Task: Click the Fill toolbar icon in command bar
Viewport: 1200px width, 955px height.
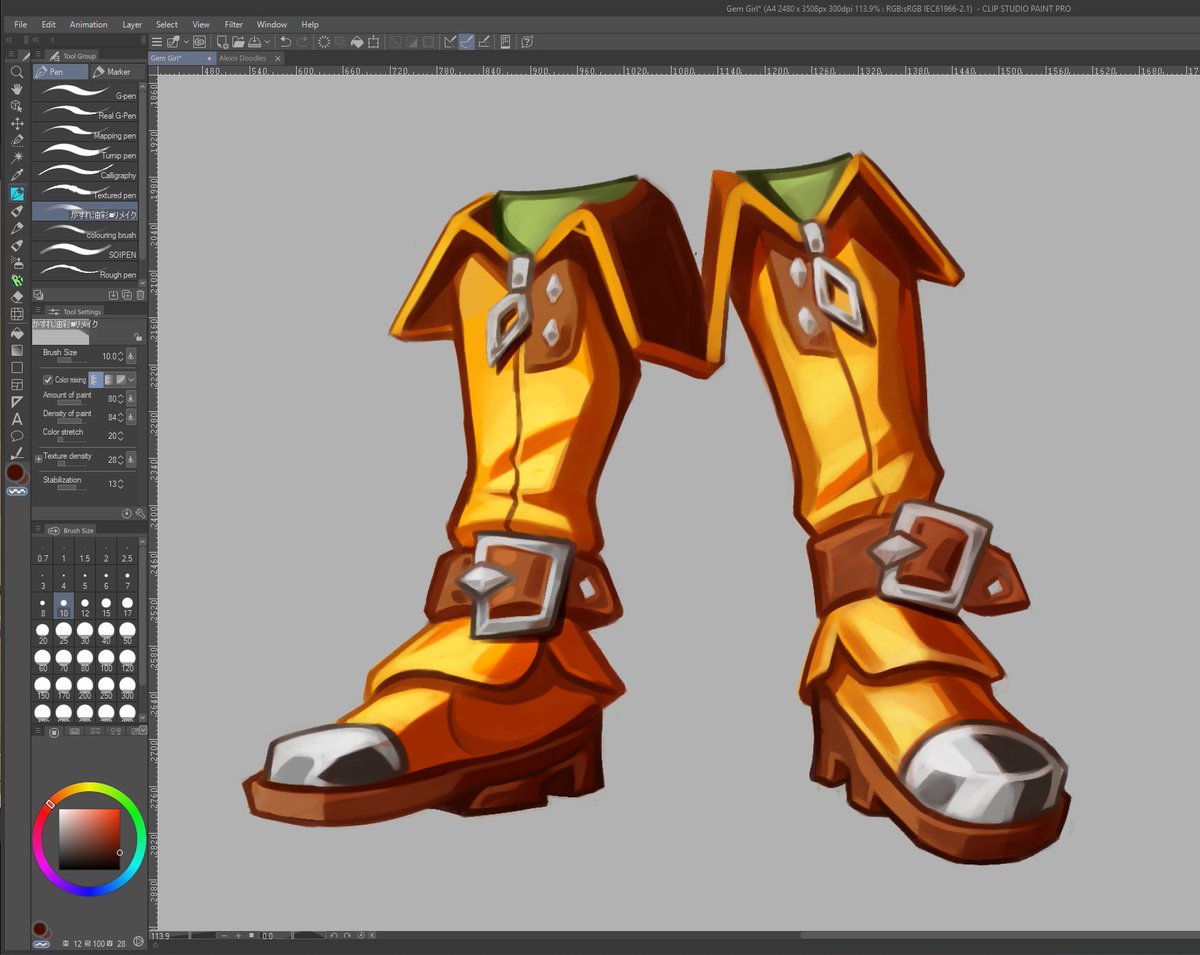Action: click(x=357, y=42)
